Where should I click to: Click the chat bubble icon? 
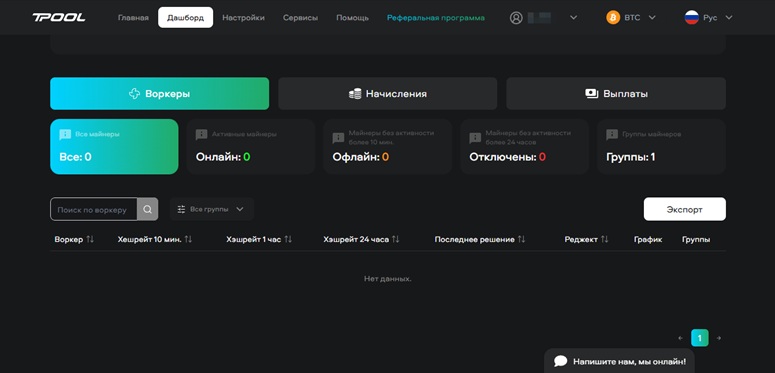tap(560, 361)
